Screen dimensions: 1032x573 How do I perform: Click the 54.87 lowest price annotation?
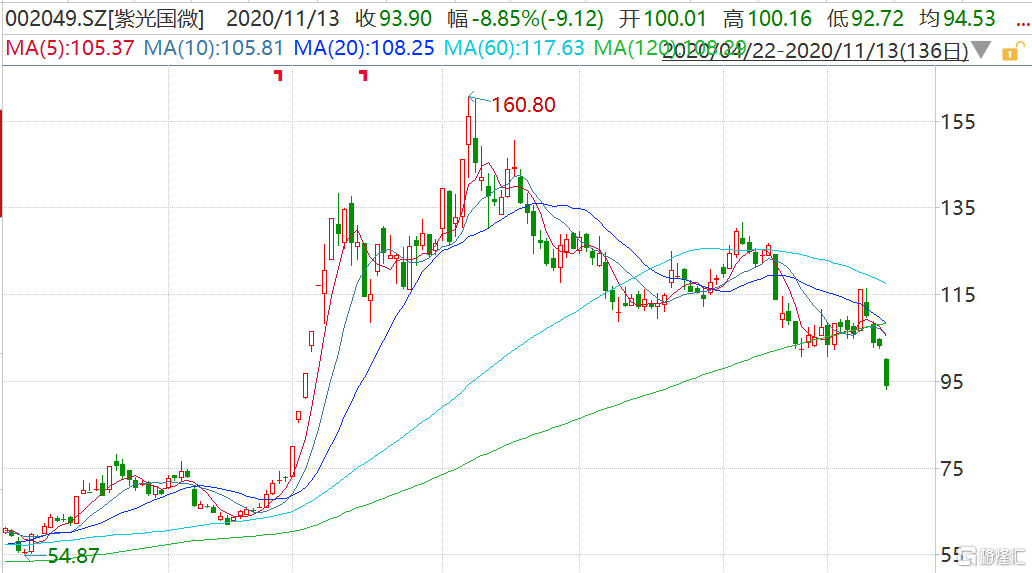point(73,556)
